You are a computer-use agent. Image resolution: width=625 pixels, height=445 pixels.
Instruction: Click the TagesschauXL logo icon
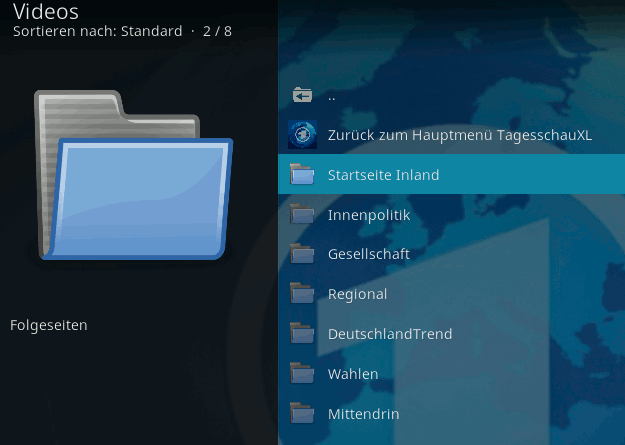tap(303, 134)
